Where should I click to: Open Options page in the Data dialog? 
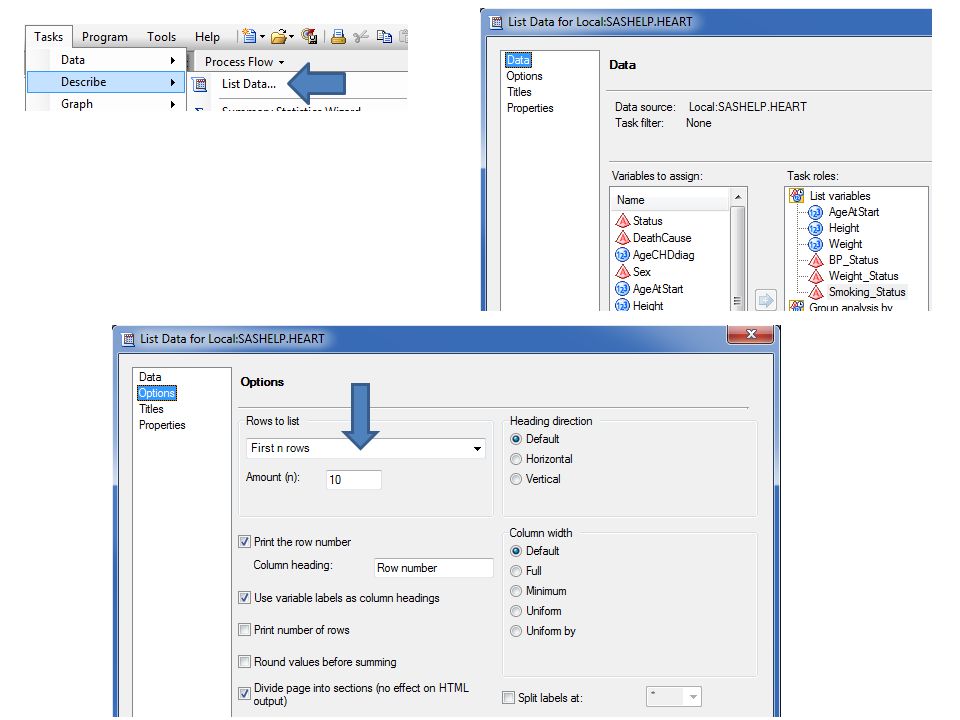click(524, 76)
